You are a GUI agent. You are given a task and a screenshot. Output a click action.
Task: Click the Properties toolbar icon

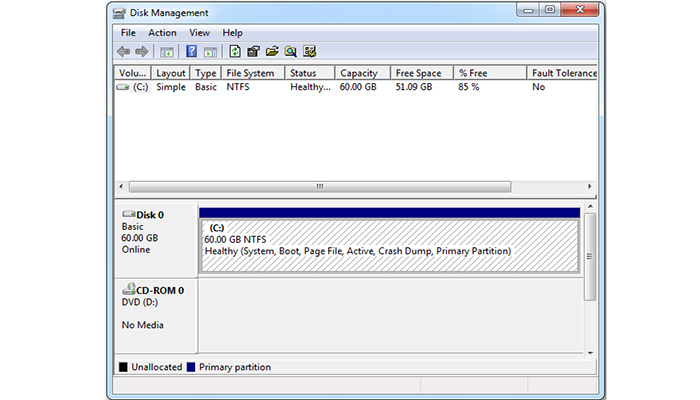[x=253, y=52]
